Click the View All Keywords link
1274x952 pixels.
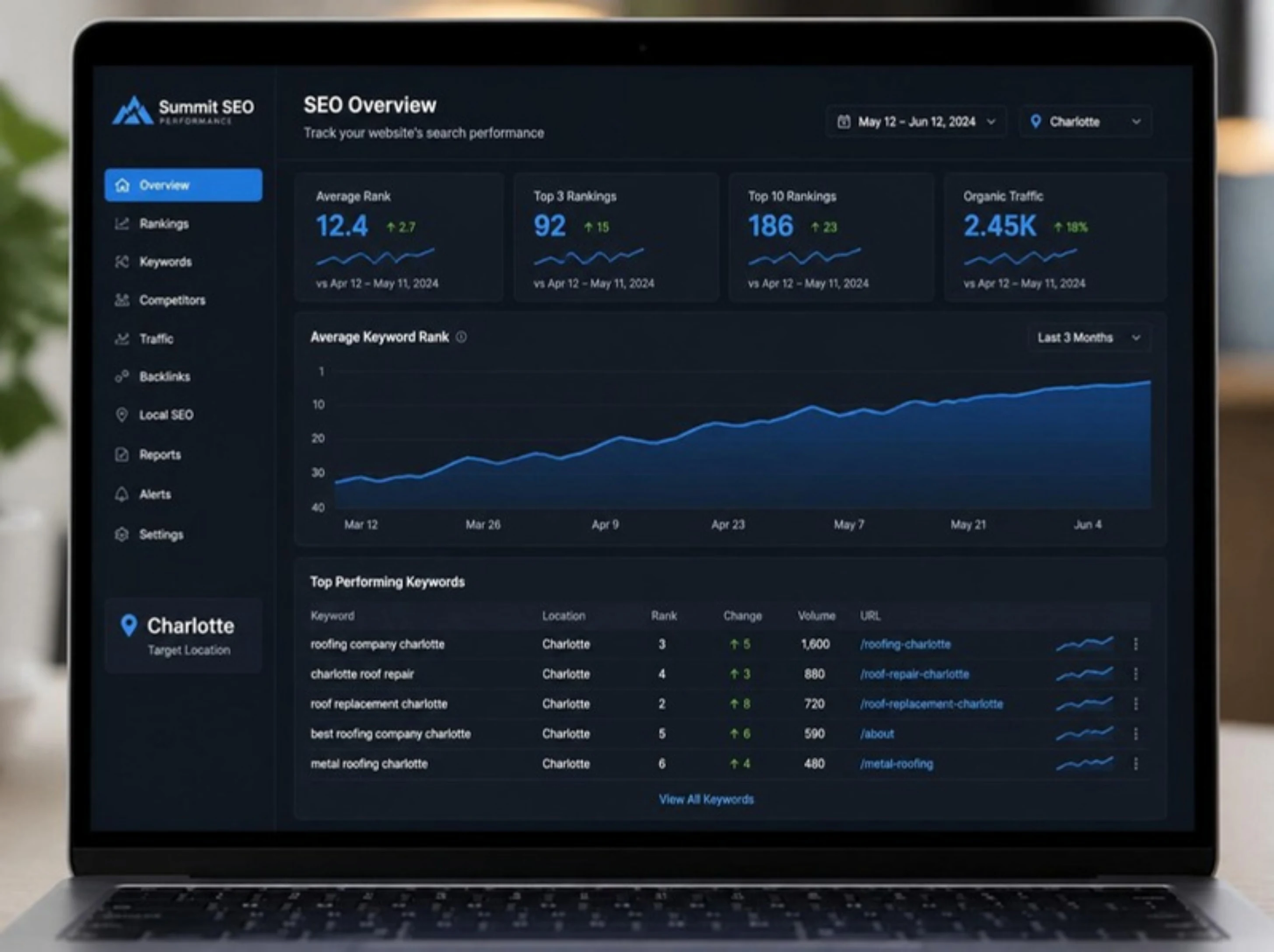tap(706, 799)
